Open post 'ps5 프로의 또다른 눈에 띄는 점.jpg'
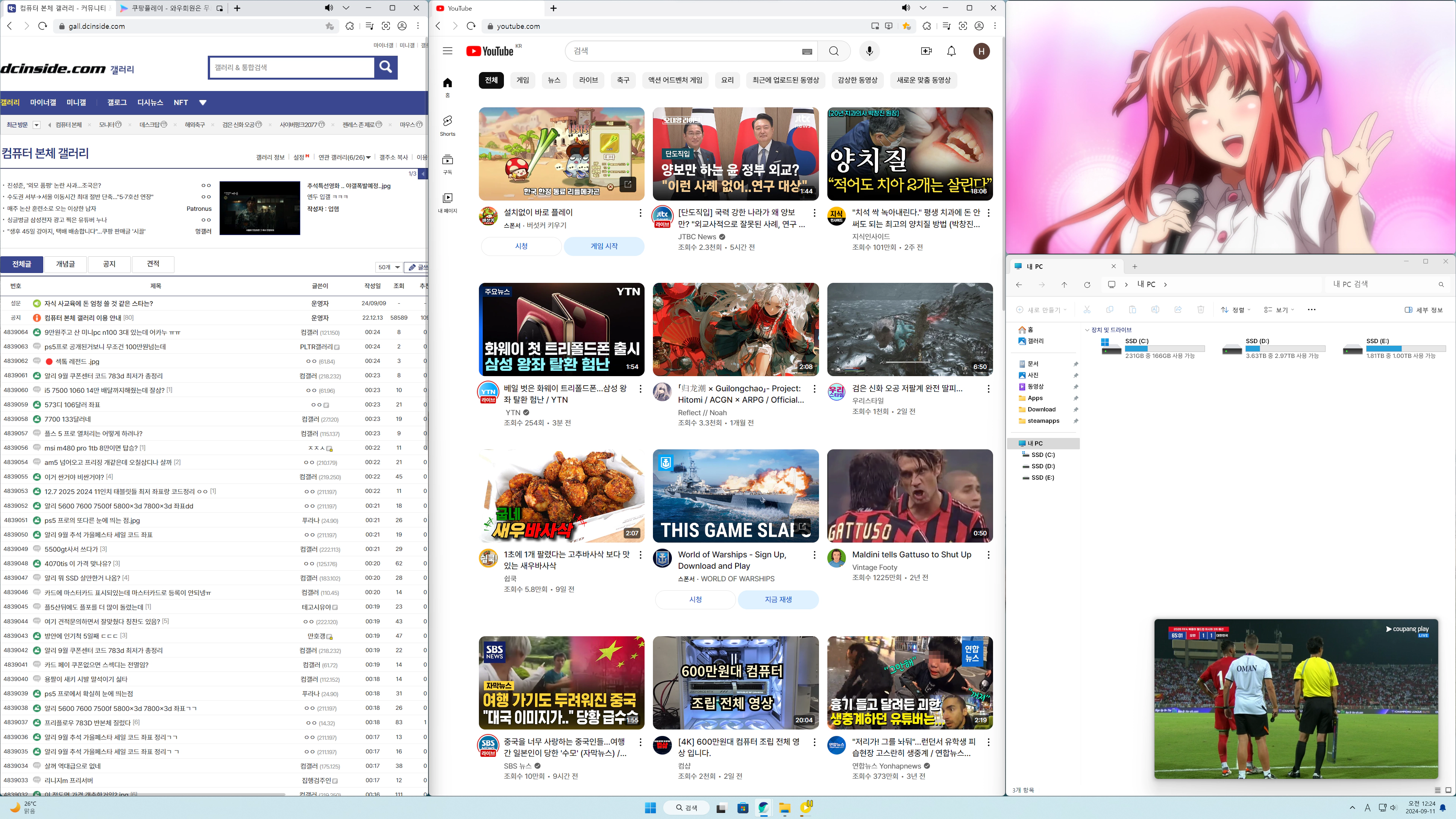1456x819 pixels. 92,521
